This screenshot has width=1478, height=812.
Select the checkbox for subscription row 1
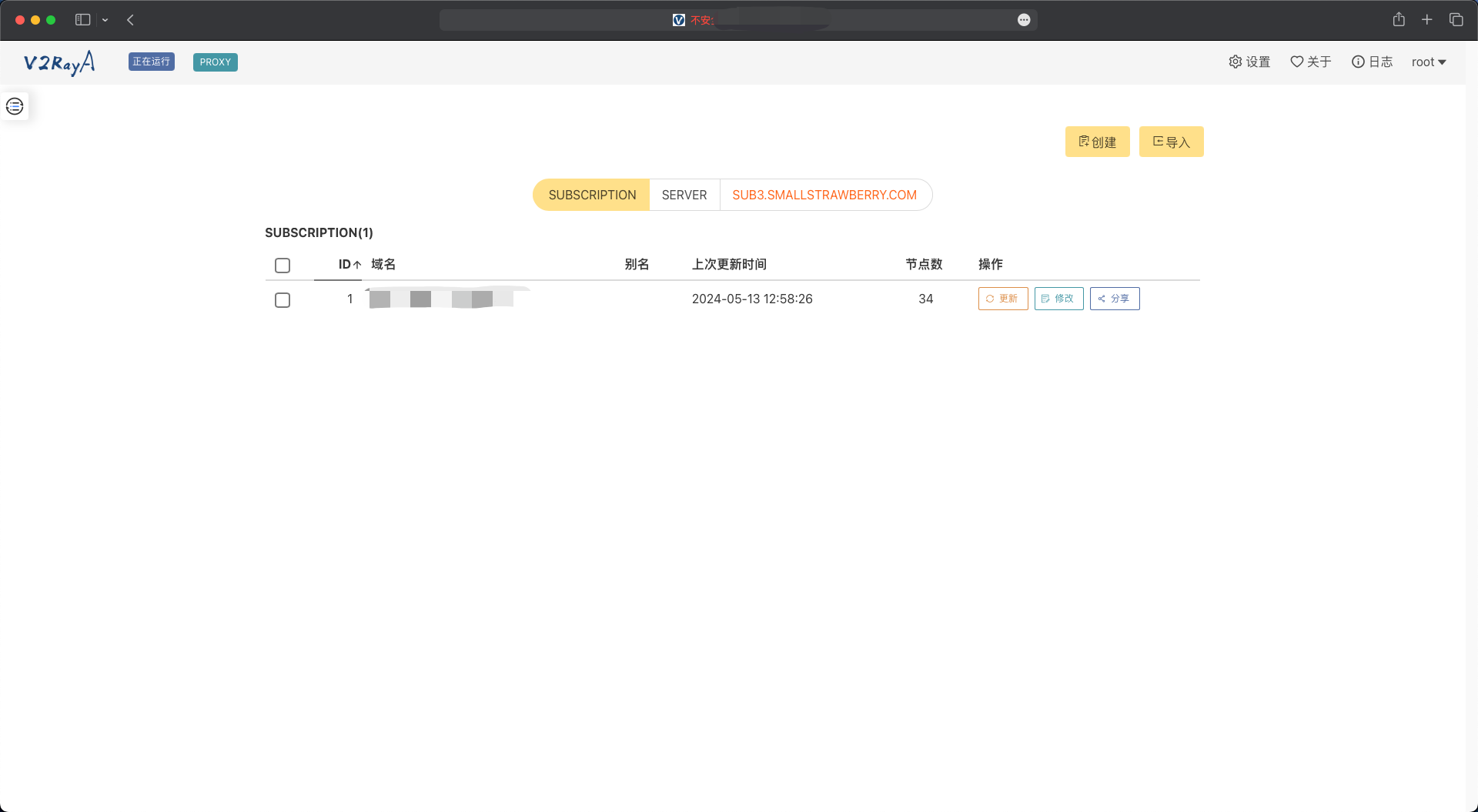[283, 300]
